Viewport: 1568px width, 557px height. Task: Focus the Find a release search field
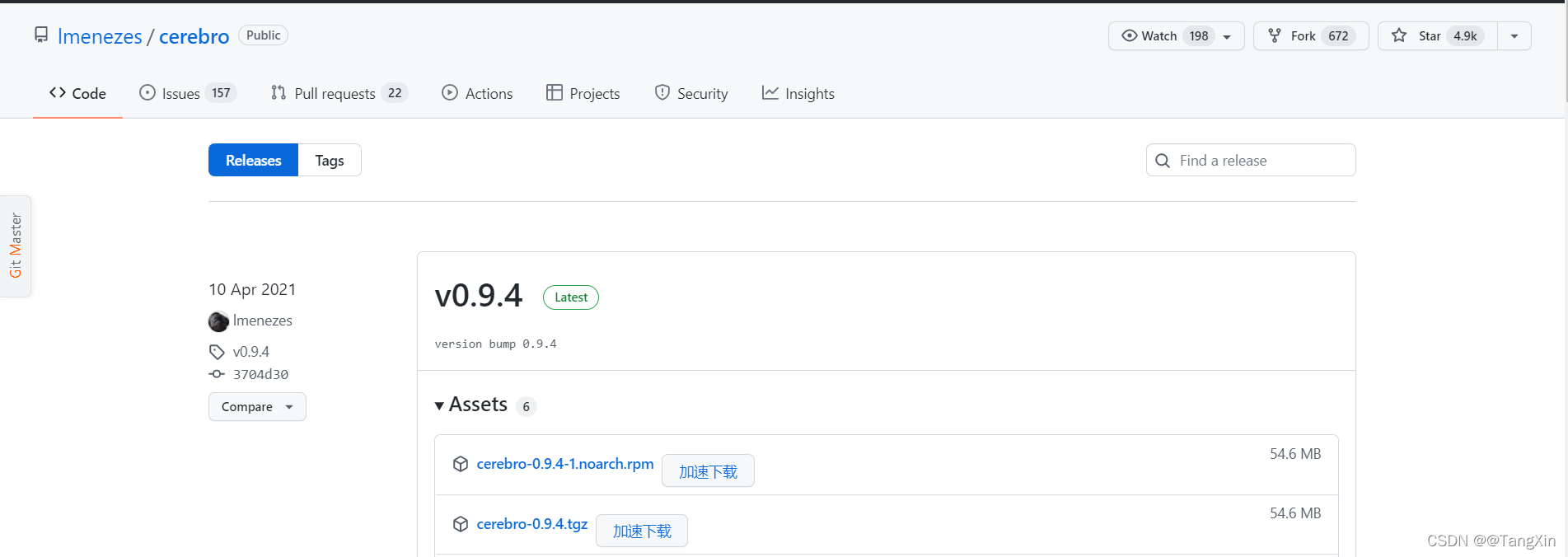(x=1251, y=160)
